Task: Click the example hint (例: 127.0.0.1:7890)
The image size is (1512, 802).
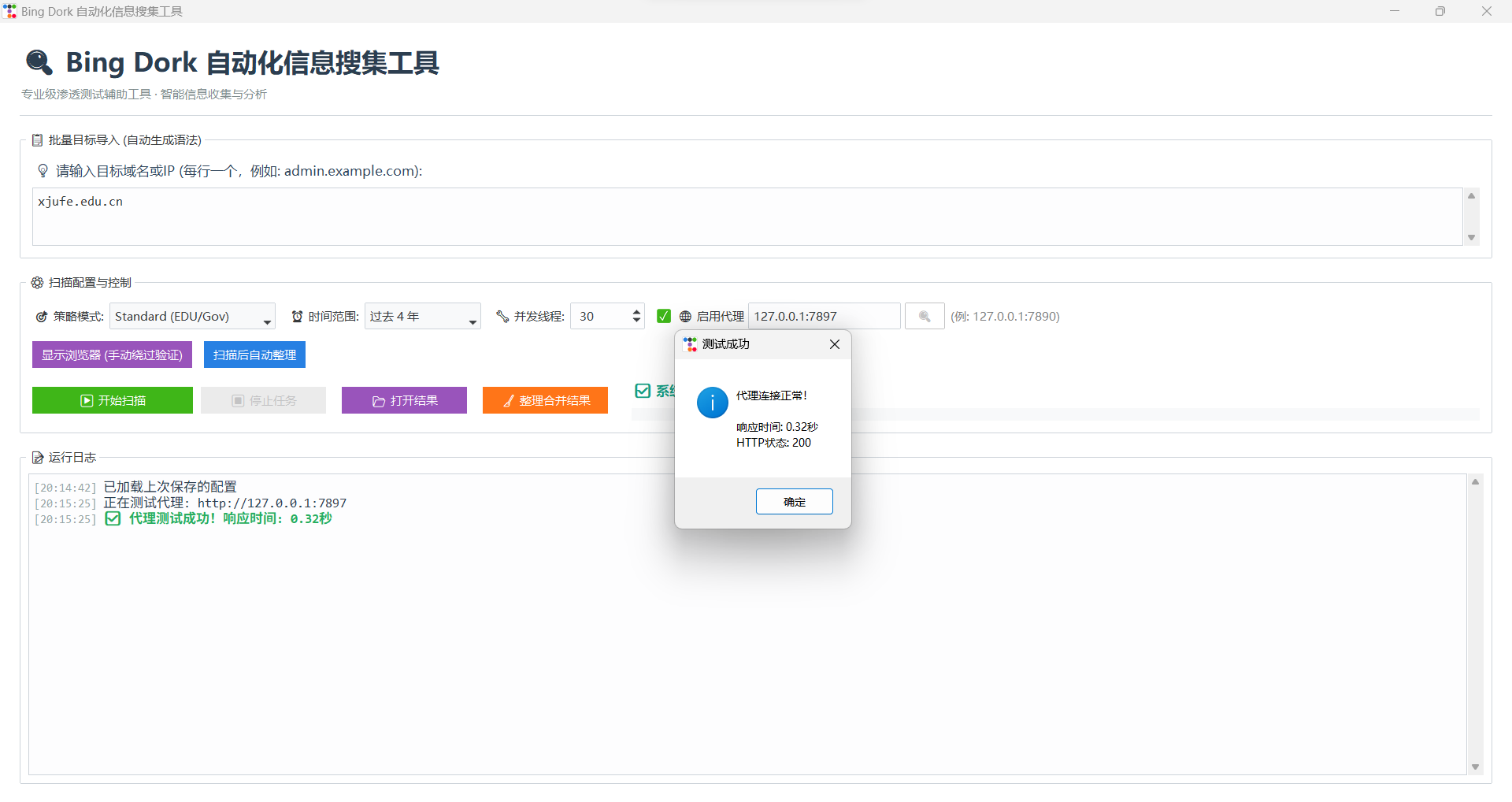Action: [x=1005, y=317]
